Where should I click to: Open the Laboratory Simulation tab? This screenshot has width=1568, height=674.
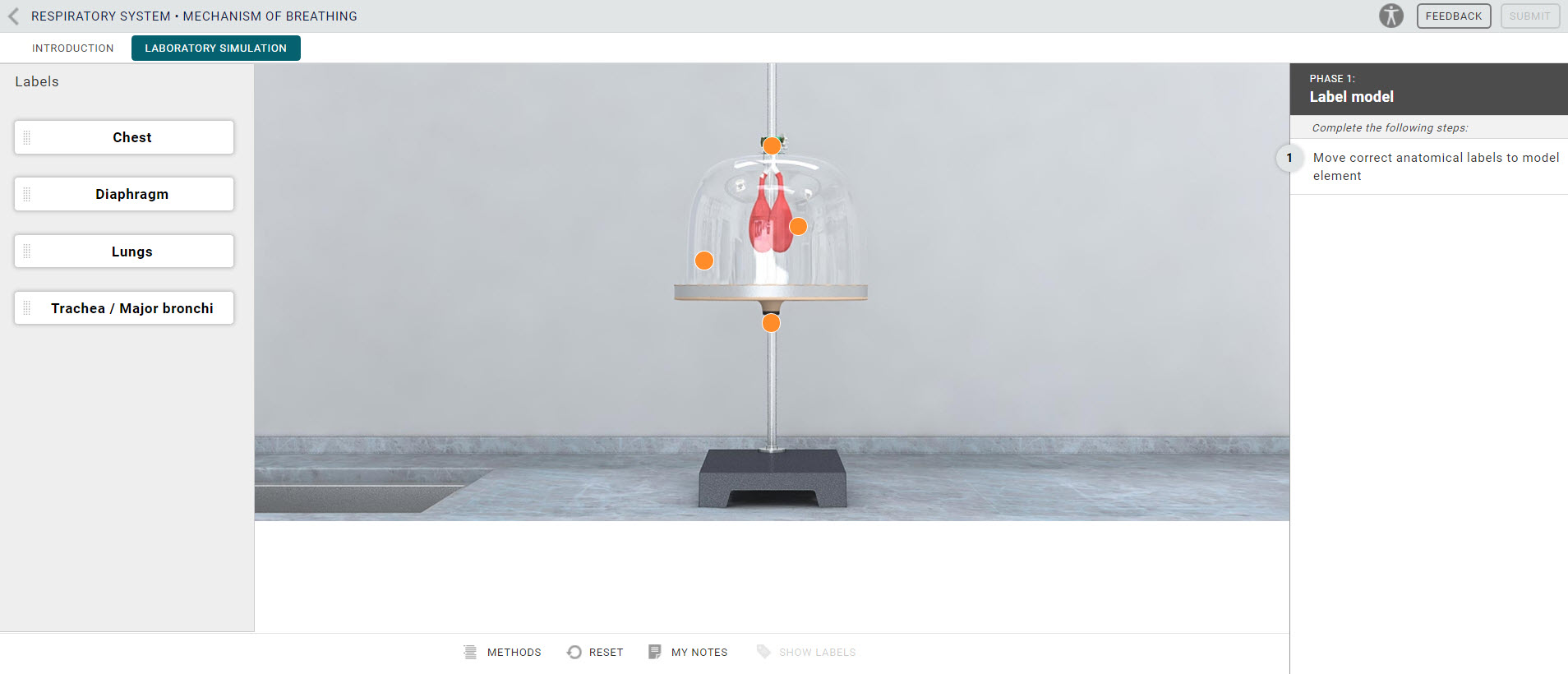216,48
